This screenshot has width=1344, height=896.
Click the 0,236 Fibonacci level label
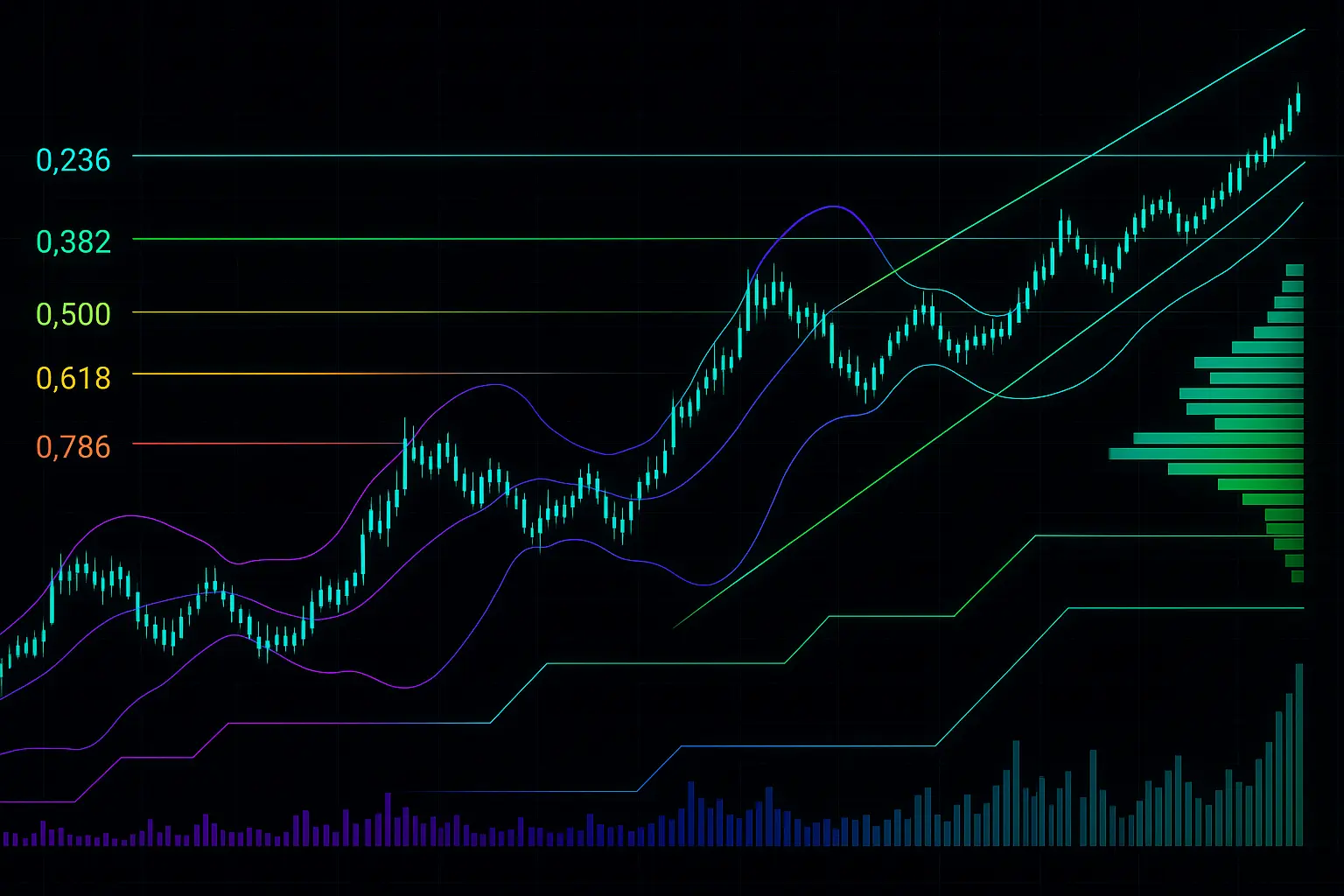[73, 160]
